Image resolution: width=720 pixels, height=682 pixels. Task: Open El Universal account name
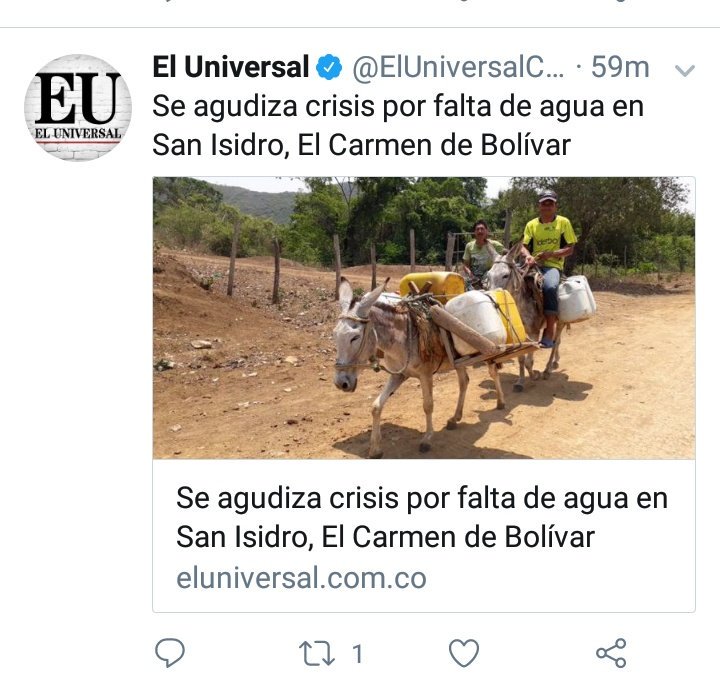click(x=231, y=67)
